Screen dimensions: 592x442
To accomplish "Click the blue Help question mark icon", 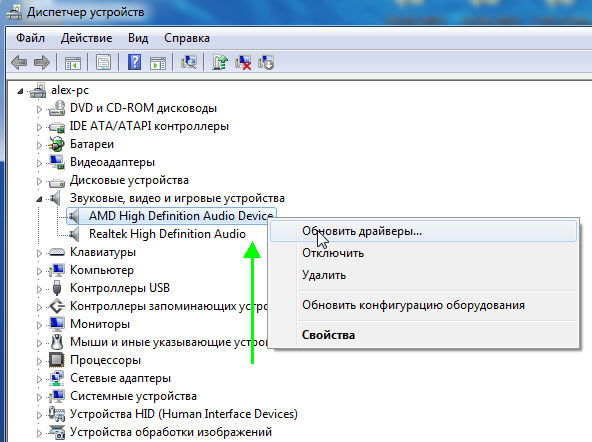I will coord(134,62).
